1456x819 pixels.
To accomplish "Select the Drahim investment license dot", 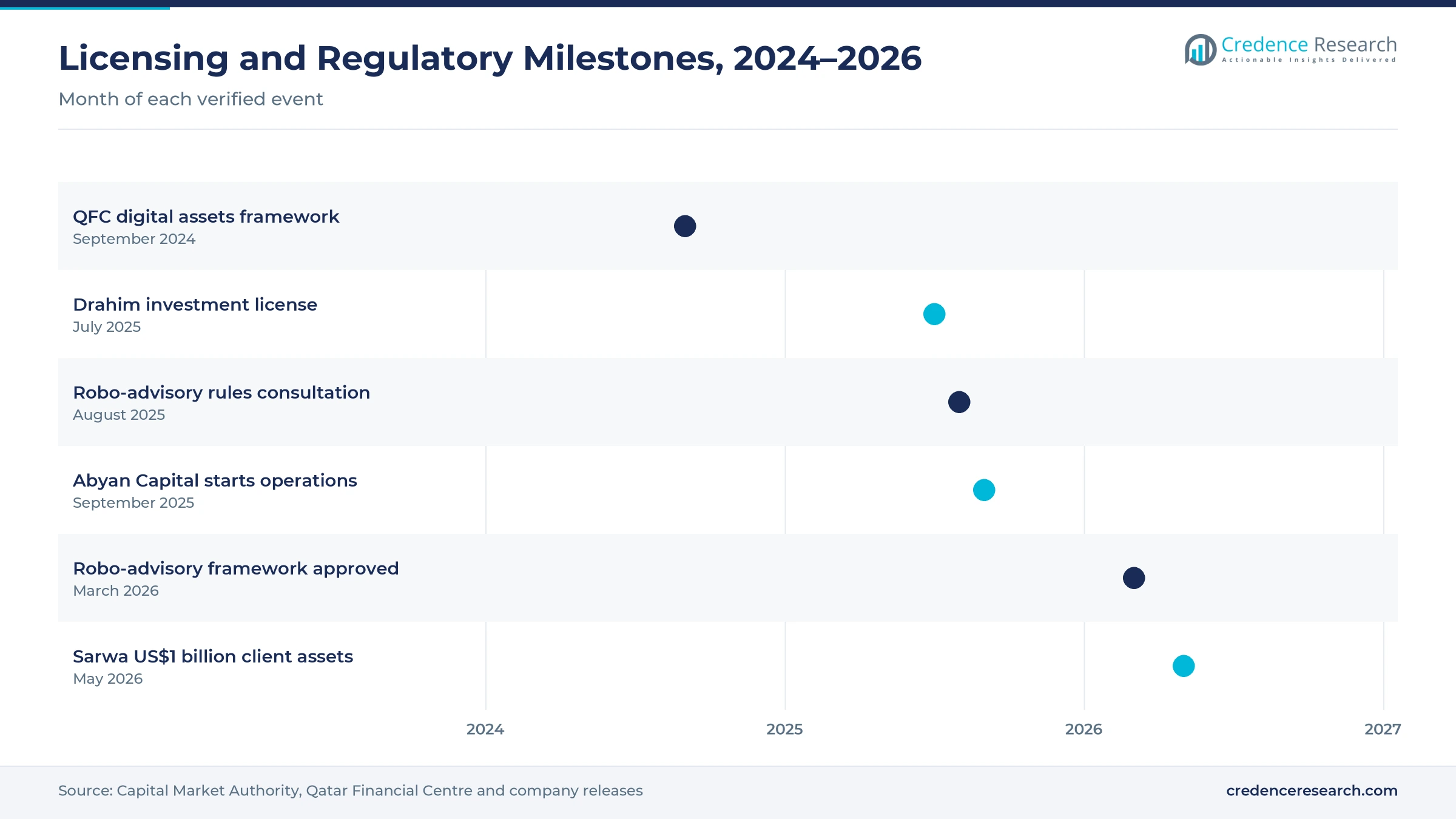I will (x=934, y=314).
